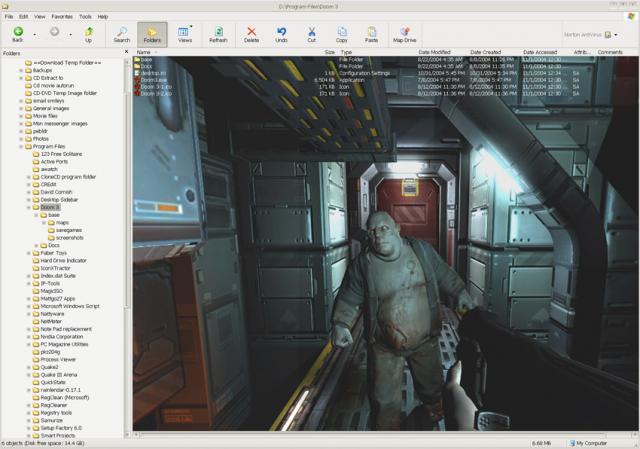Expand the Backups folder tree node
The height and width of the screenshot is (449, 640).
point(21,71)
